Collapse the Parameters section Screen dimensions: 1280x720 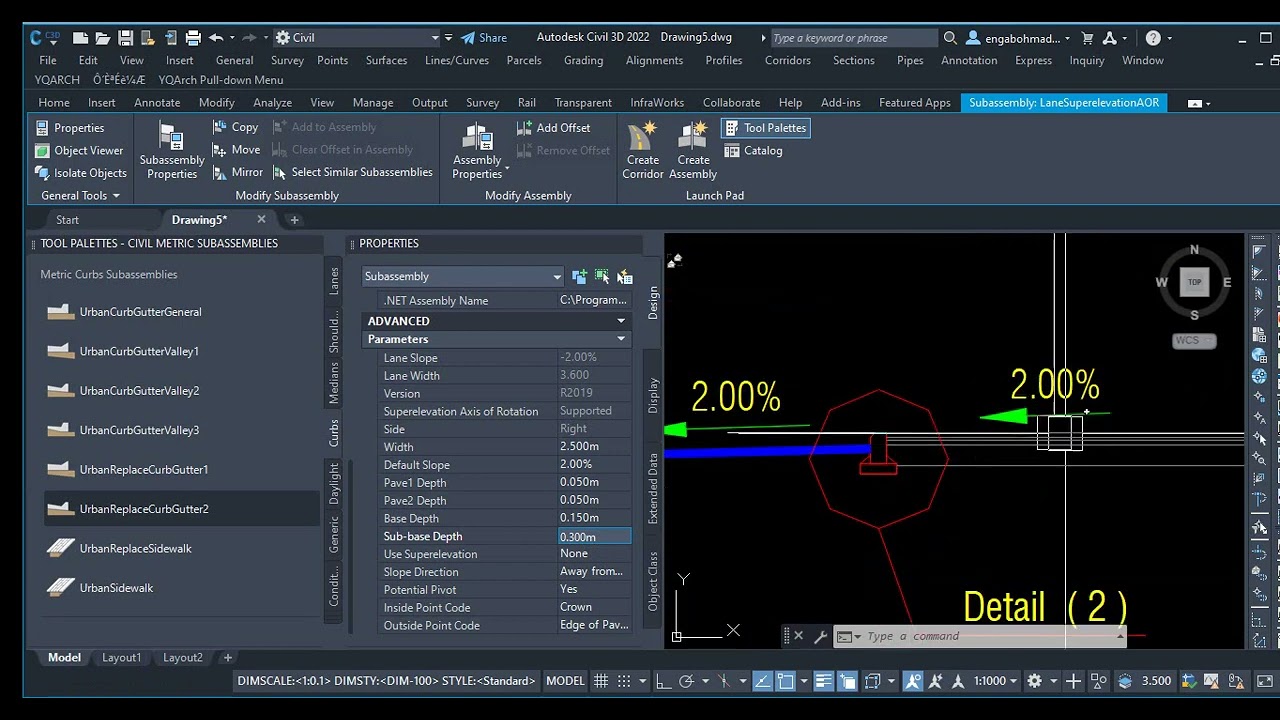[x=621, y=339]
